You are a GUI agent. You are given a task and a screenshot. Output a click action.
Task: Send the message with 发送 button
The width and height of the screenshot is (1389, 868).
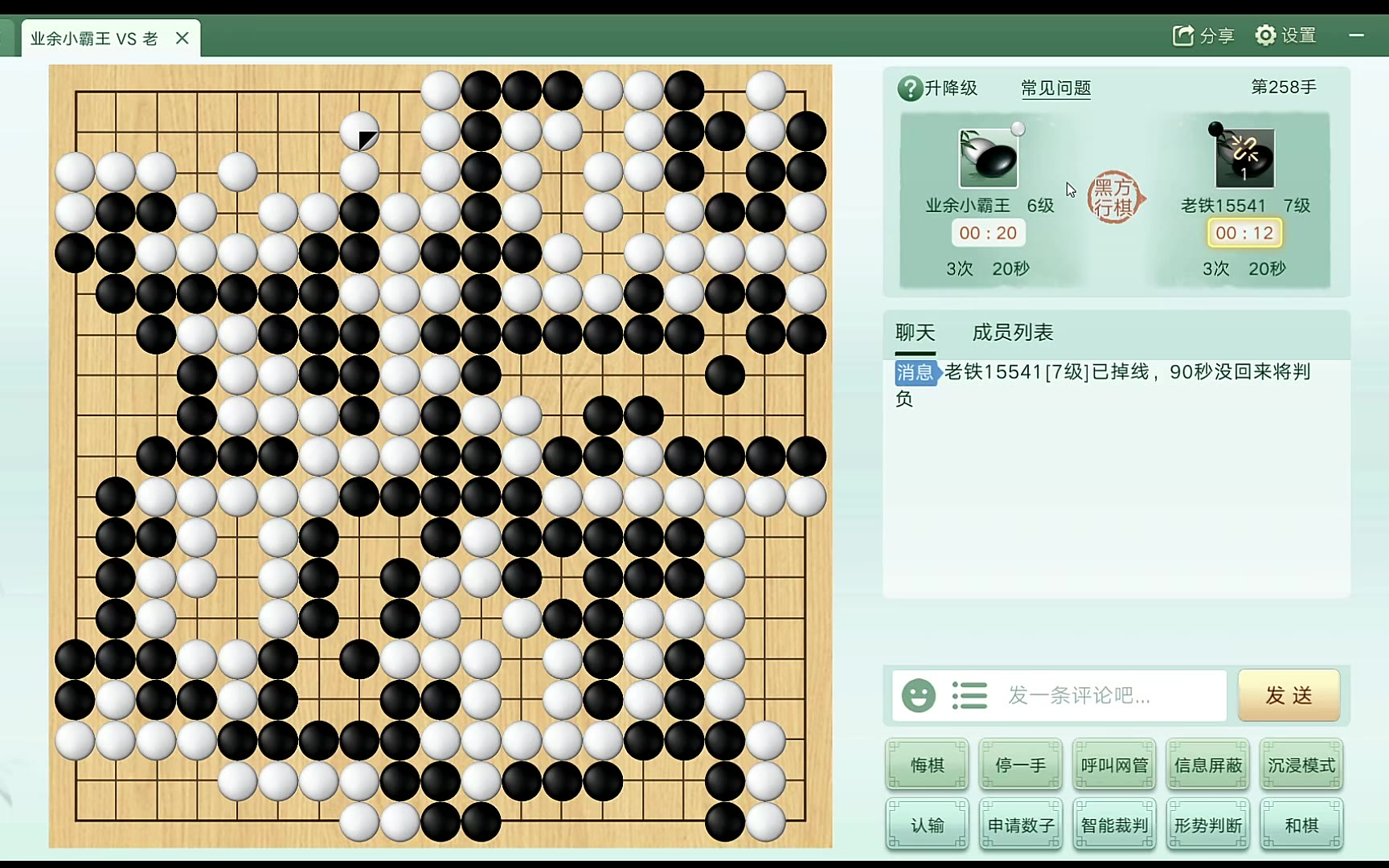1289,695
